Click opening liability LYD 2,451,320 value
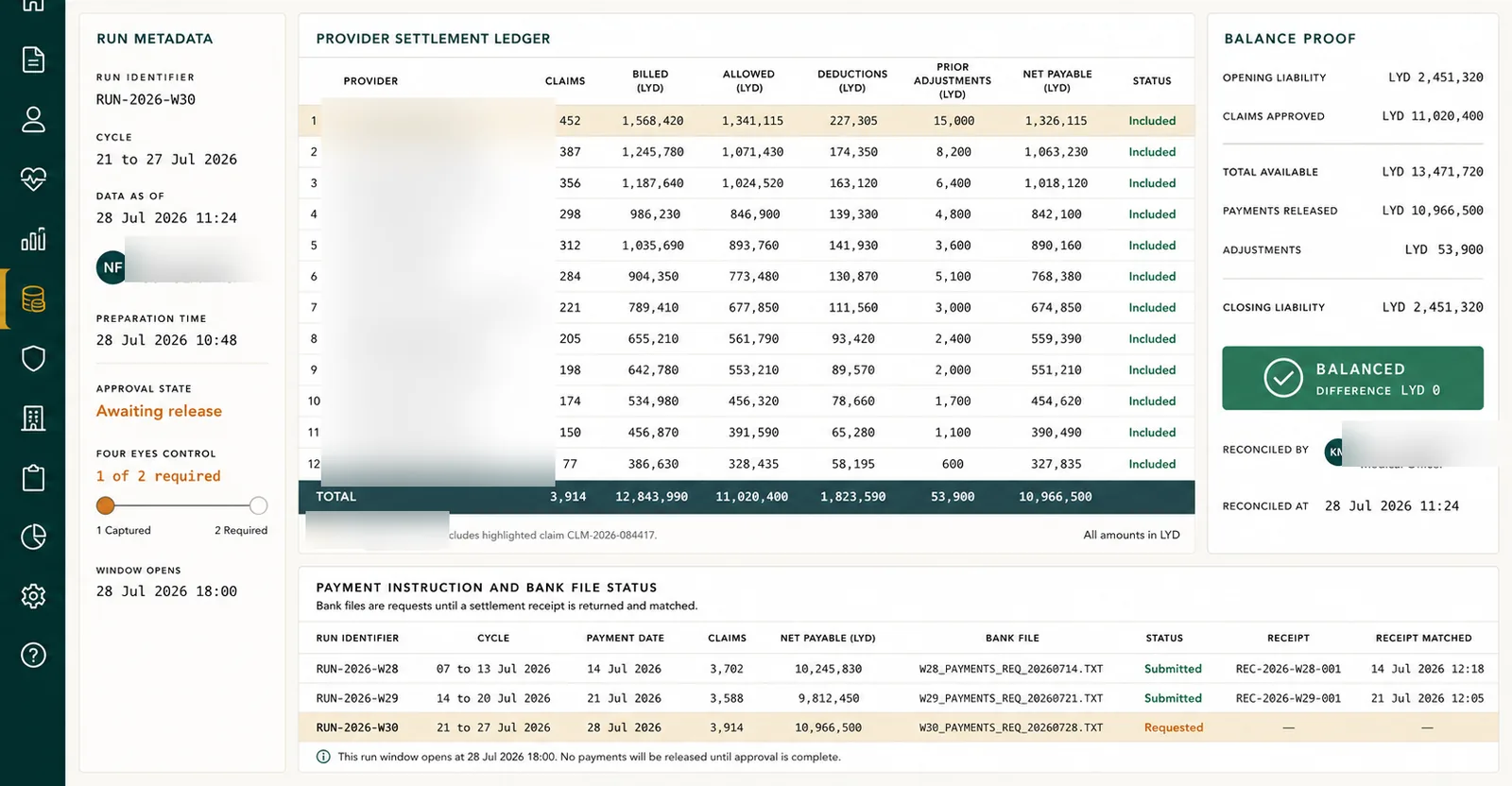 (x=1435, y=77)
